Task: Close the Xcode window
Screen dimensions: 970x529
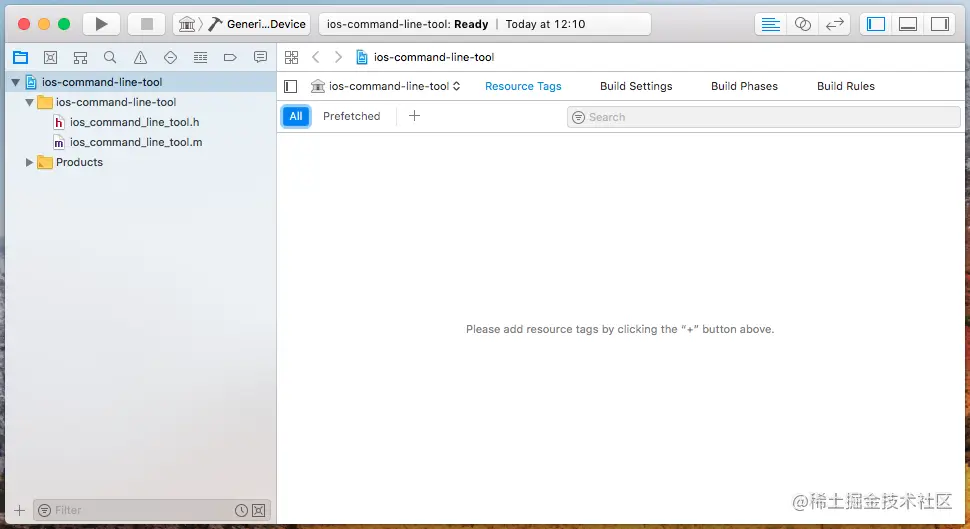Action: [24, 24]
